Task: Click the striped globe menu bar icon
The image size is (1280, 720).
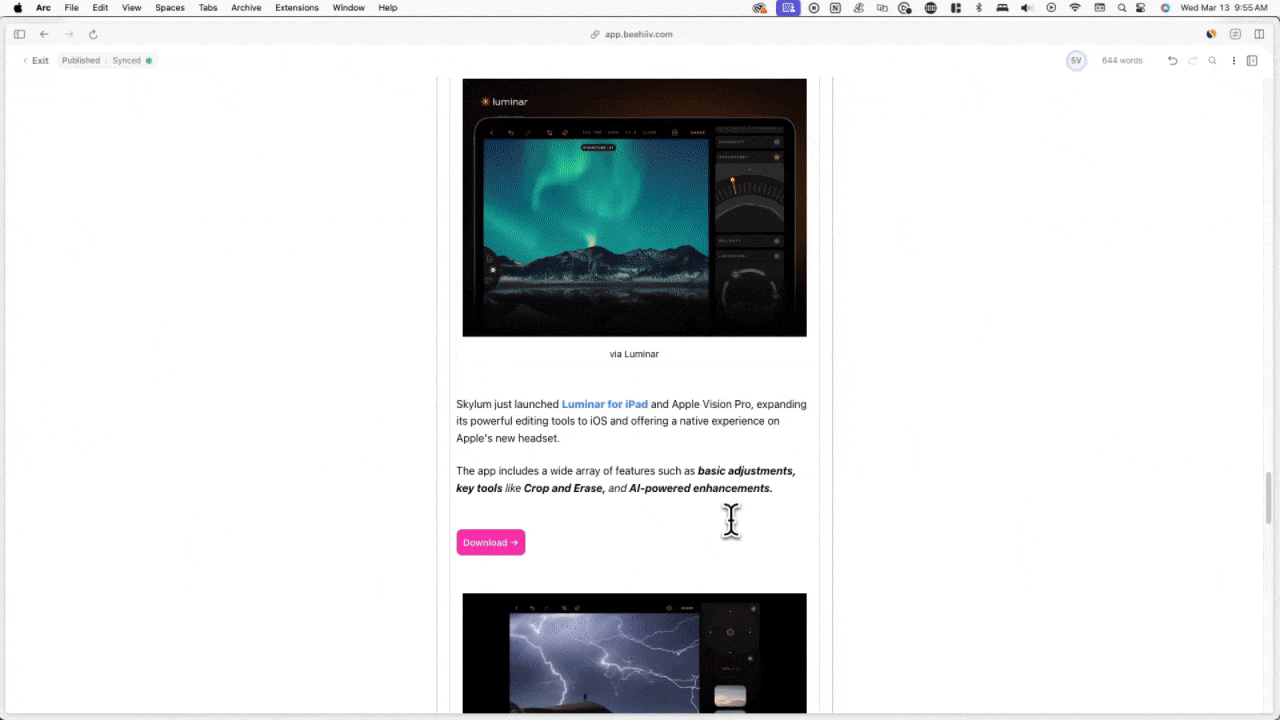Action: tap(931, 8)
